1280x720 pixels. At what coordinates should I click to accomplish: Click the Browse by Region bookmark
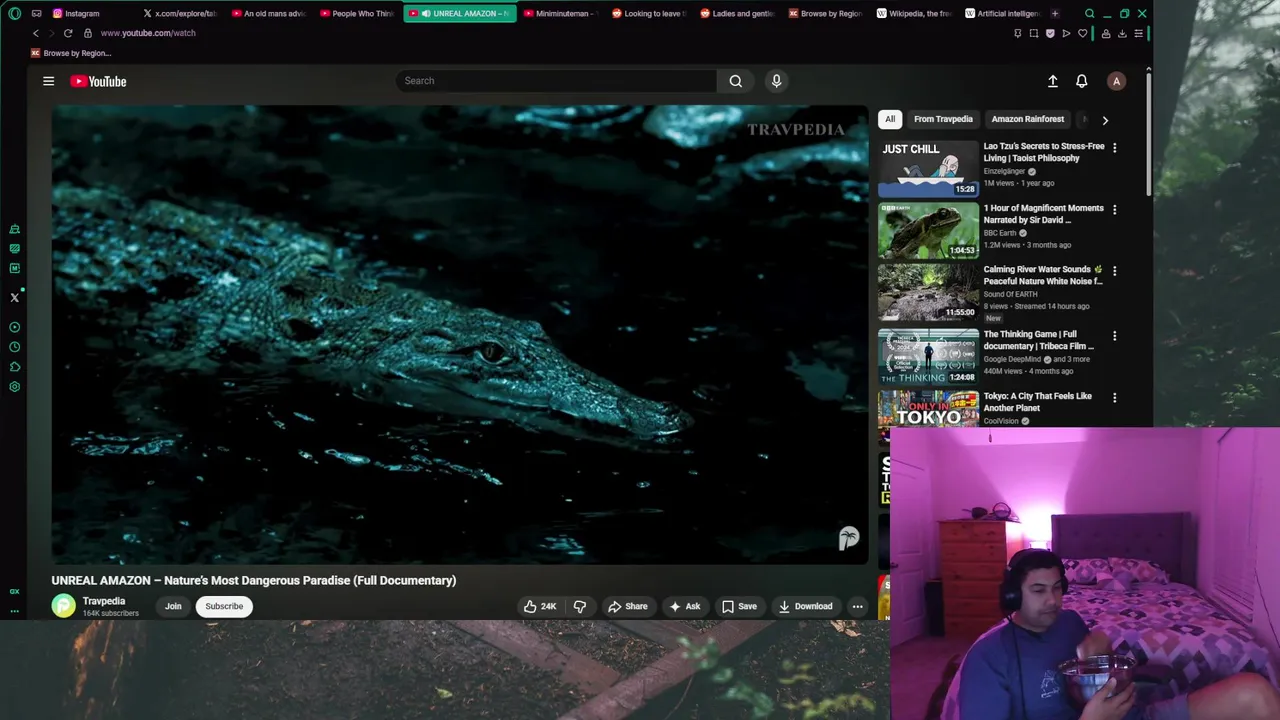point(70,53)
